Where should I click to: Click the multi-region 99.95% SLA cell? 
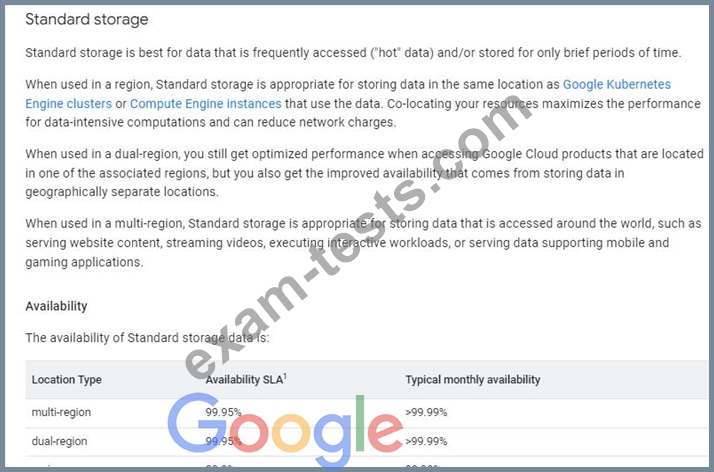[223, 412]
